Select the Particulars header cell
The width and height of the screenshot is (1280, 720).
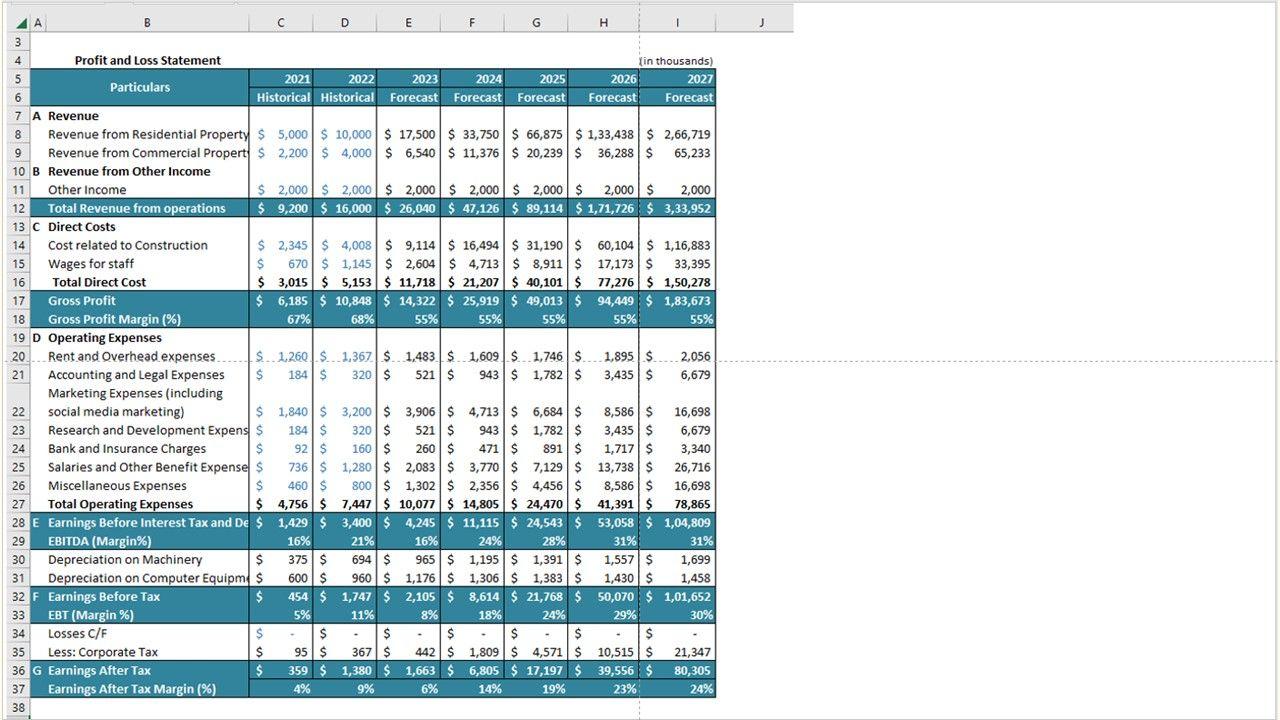(x=140, y=88)
